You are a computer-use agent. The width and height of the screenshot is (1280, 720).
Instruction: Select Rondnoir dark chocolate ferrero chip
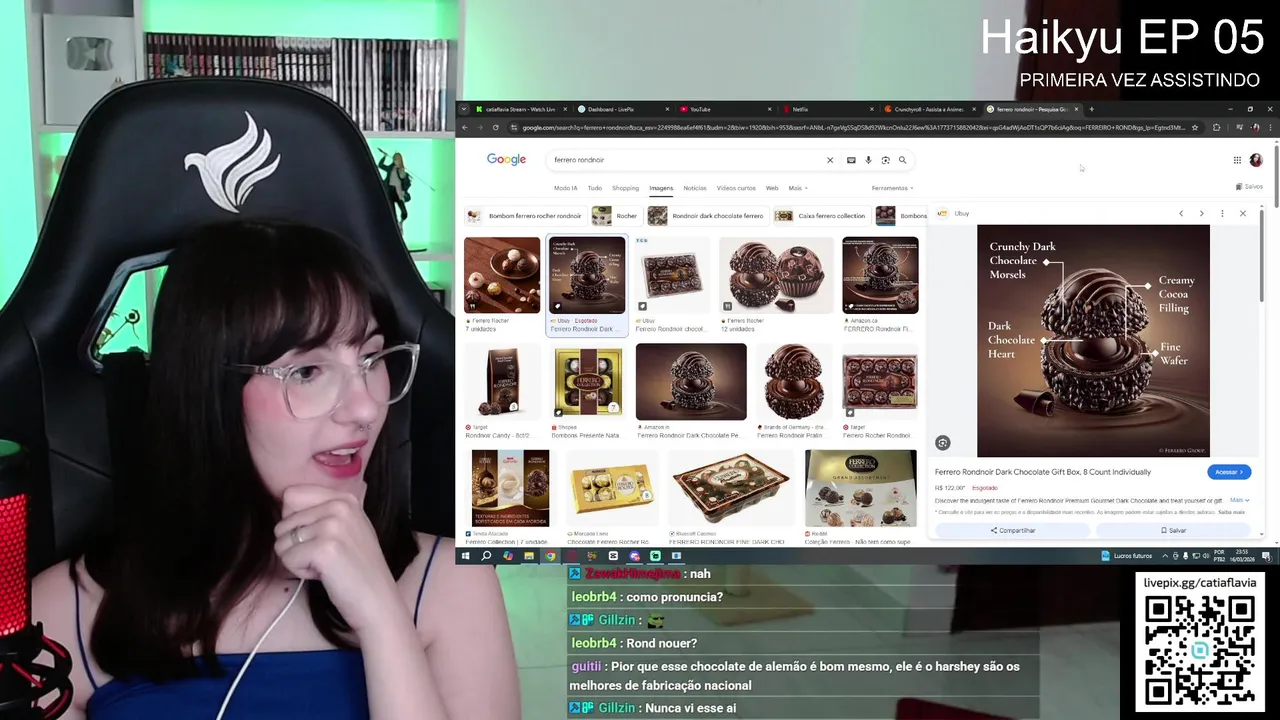(706, 216)
